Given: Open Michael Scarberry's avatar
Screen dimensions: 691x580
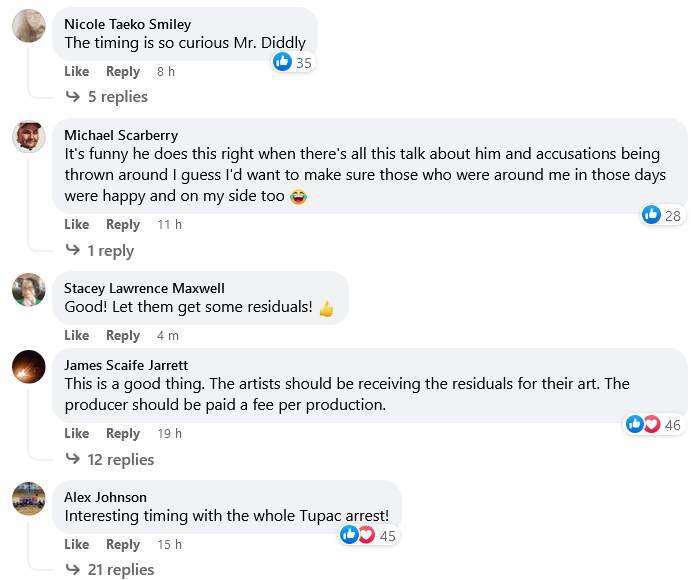Looking at the screenshot, I should click(x=28, y=137).
